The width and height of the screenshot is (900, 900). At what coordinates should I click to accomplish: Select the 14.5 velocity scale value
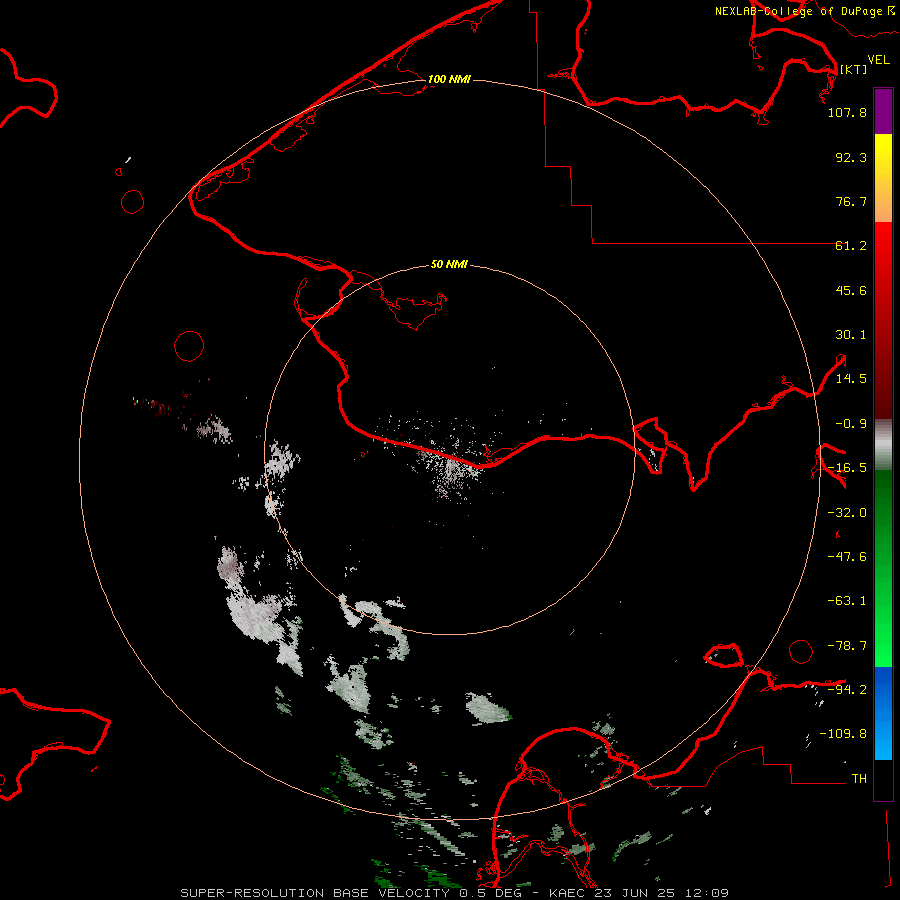point(851,379)
